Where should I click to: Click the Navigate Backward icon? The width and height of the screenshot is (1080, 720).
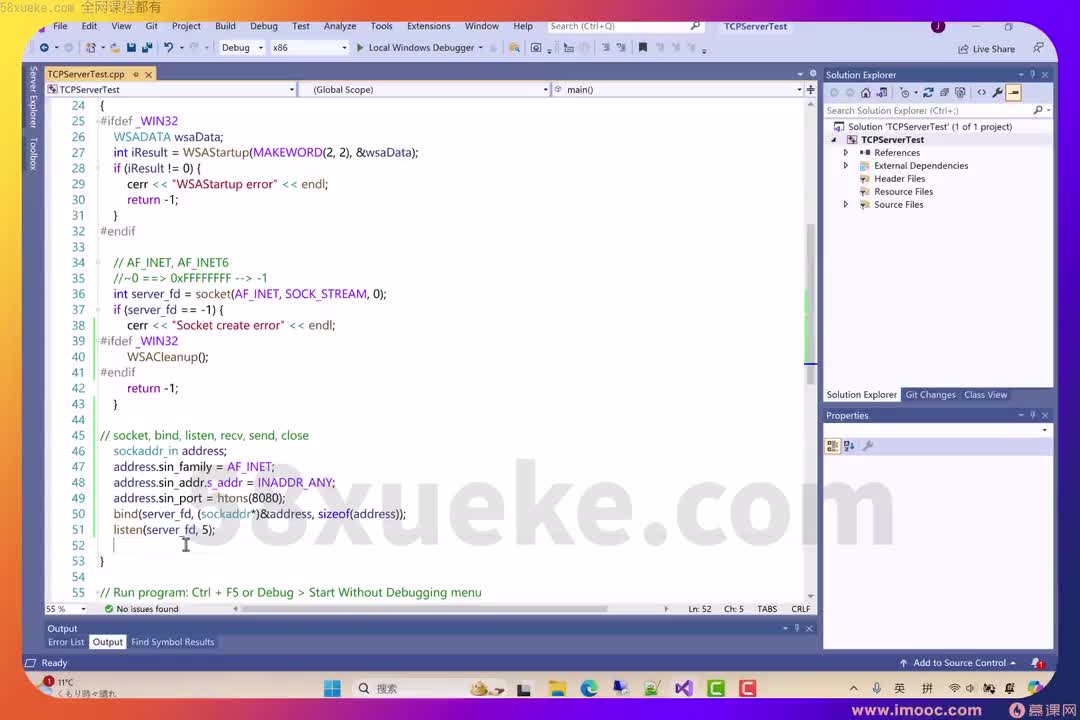[x=44, y=48]
